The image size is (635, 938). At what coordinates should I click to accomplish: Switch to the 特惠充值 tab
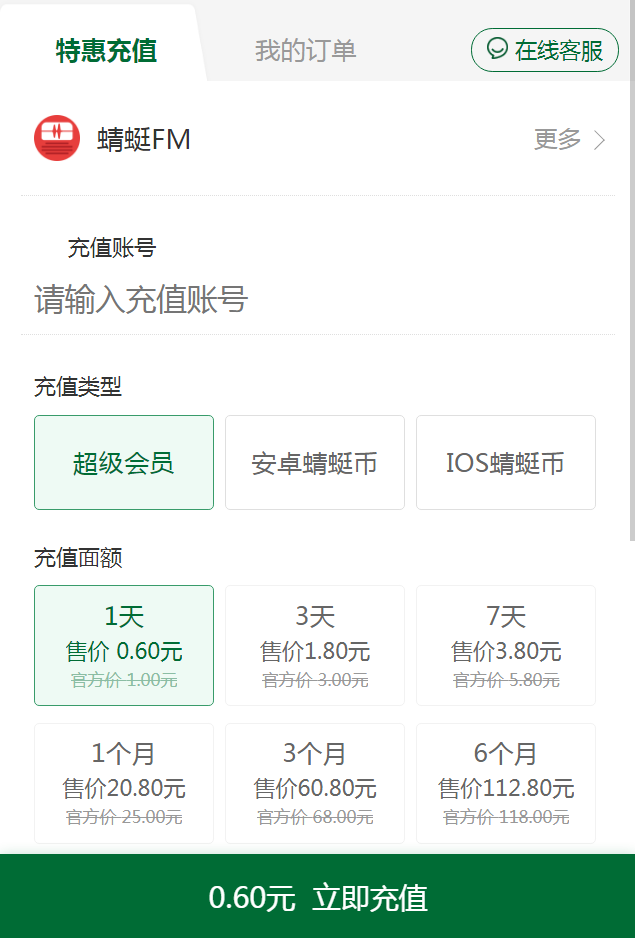click(106, 51)
